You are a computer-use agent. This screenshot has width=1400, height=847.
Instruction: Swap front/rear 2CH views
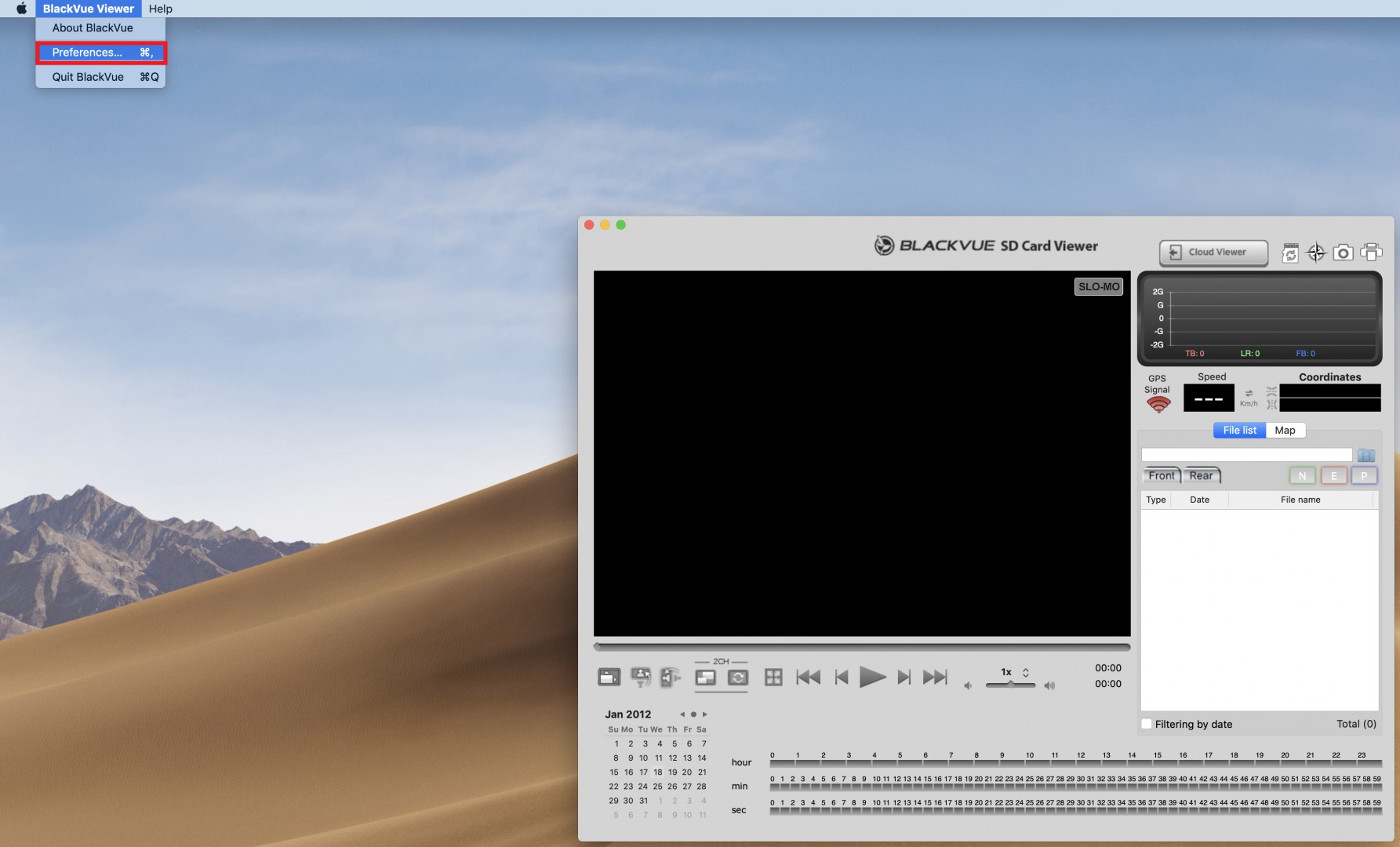tap(737, 678)
